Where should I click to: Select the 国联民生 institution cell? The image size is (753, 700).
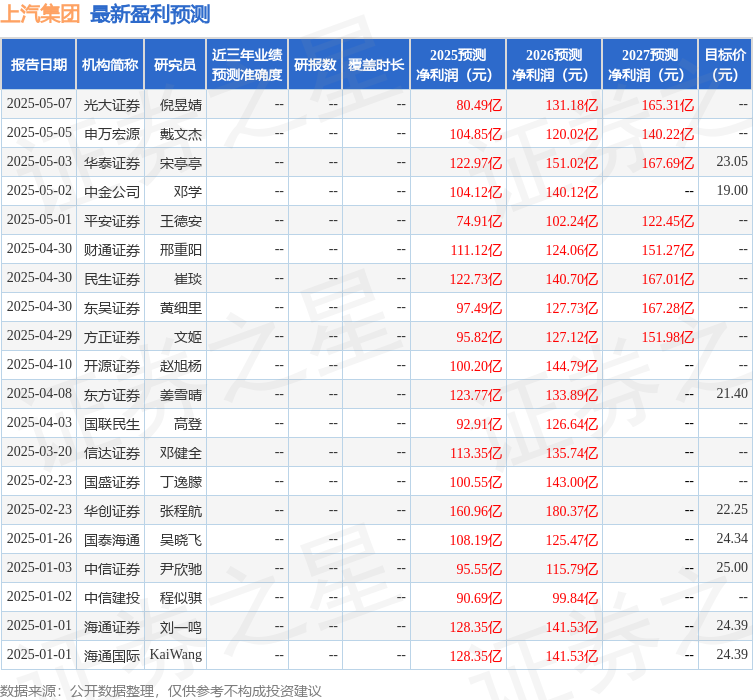pos(112,424)
